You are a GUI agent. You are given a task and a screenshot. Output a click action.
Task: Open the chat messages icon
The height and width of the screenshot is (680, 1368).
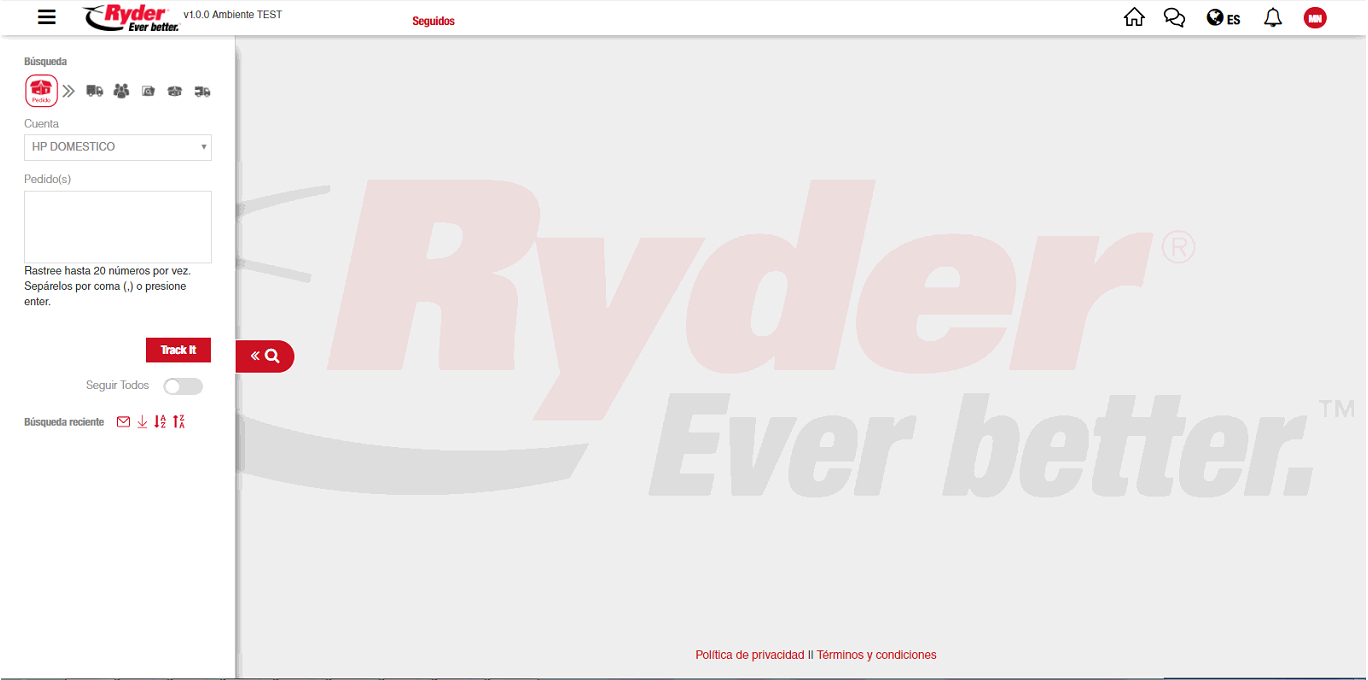tap(1174, 18)
